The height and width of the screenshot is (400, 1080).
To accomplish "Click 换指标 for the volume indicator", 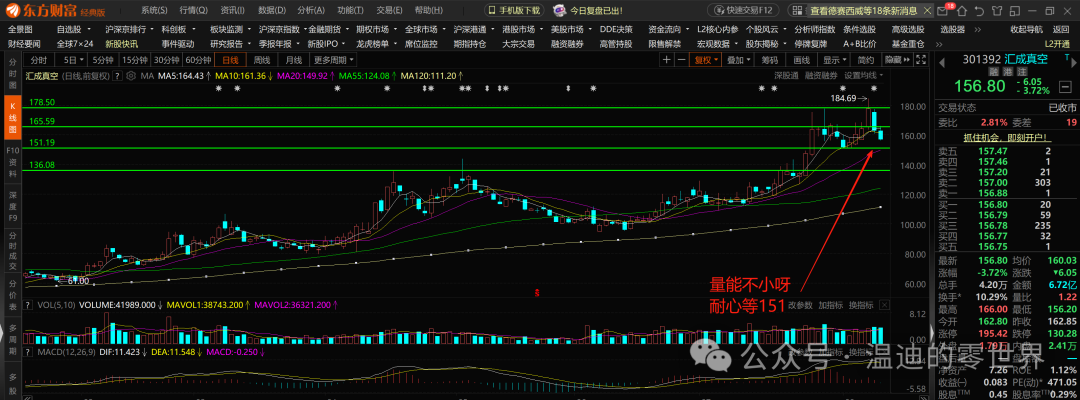I will point(860,305).
